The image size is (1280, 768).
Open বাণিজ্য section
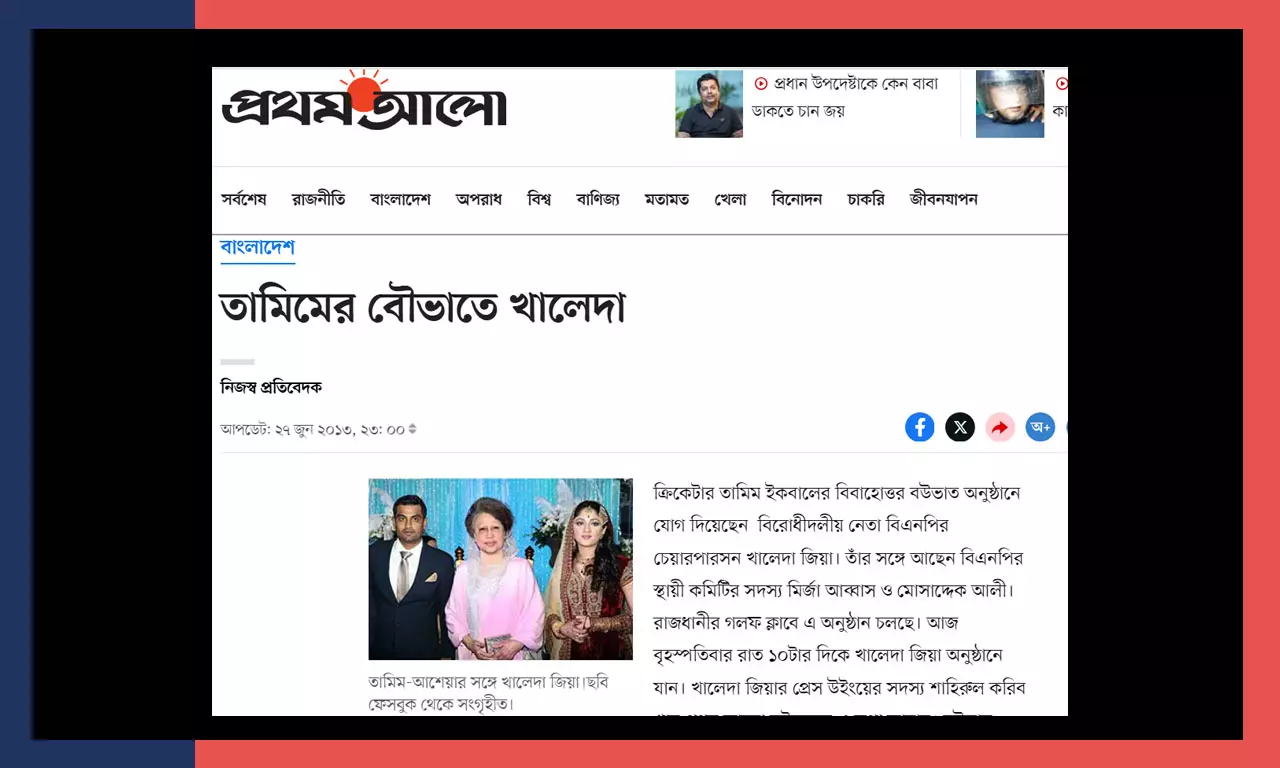(x=598, y=199)
